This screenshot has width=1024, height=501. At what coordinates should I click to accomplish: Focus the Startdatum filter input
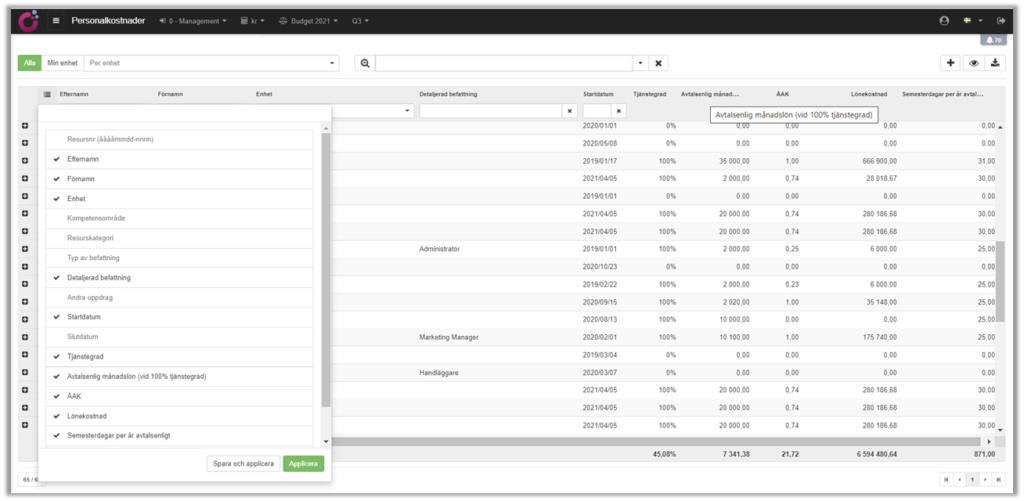(x=598, y=111)
